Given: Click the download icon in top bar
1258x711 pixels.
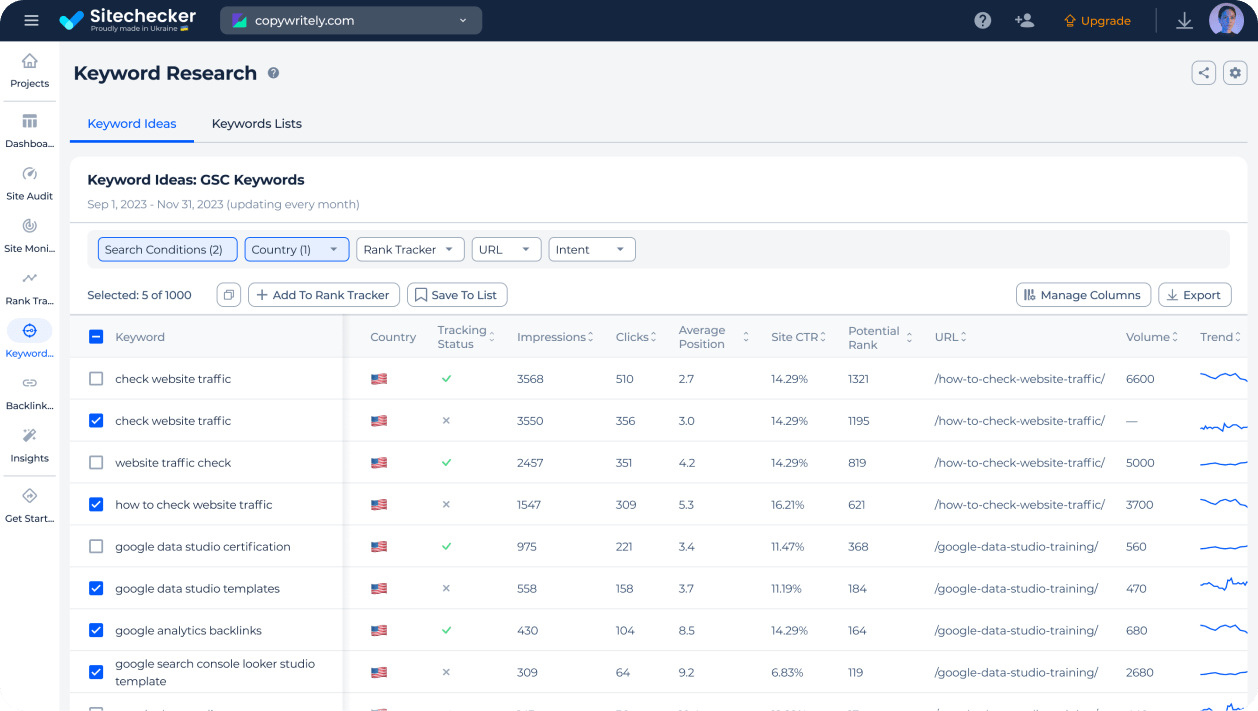Looking at the screenshot, I should 1184,20.
